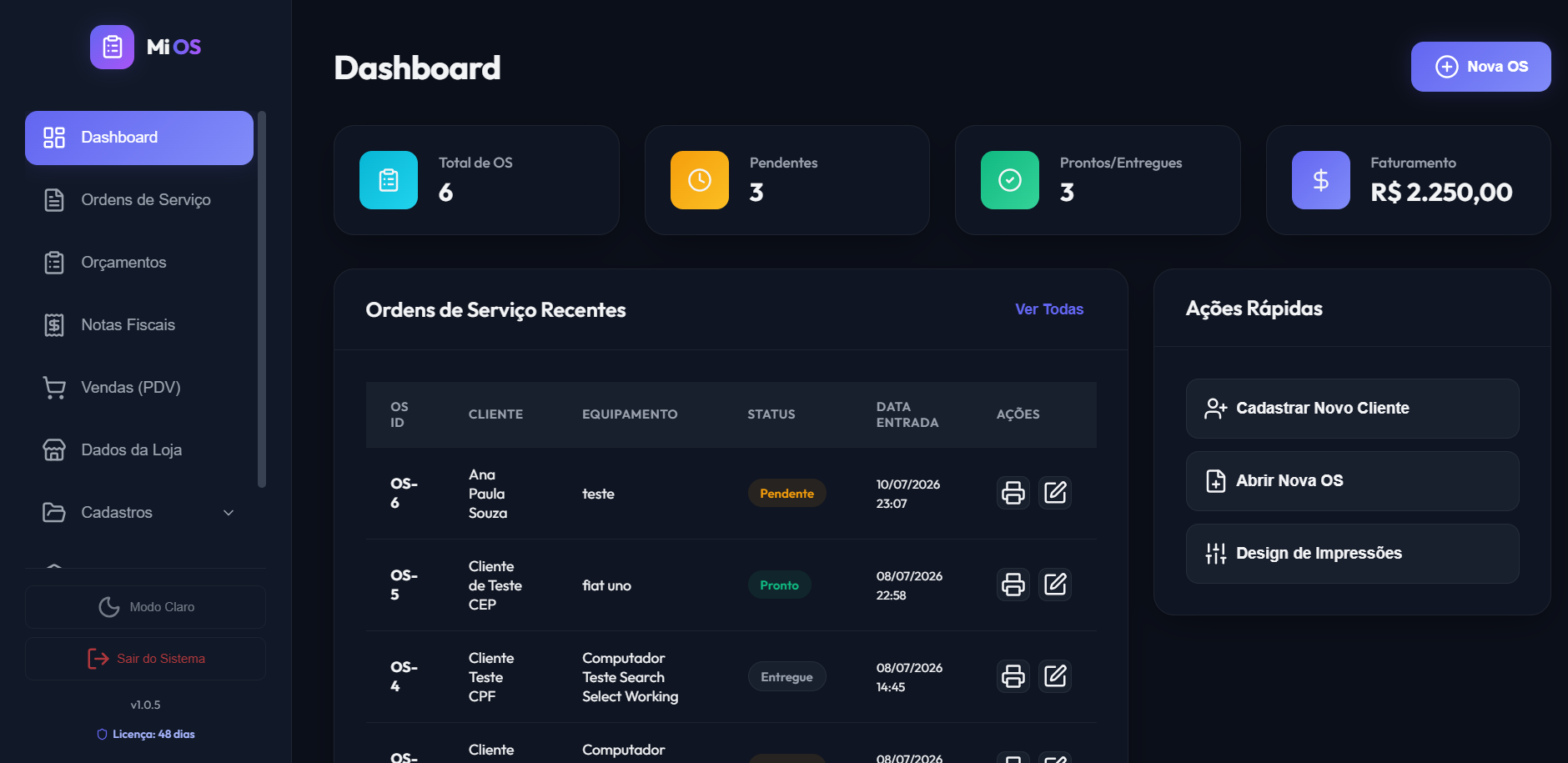The height and width of the screenshot is (763, 1568).
Task: Print order OS-6
Action: click(x=1013, y=493)
